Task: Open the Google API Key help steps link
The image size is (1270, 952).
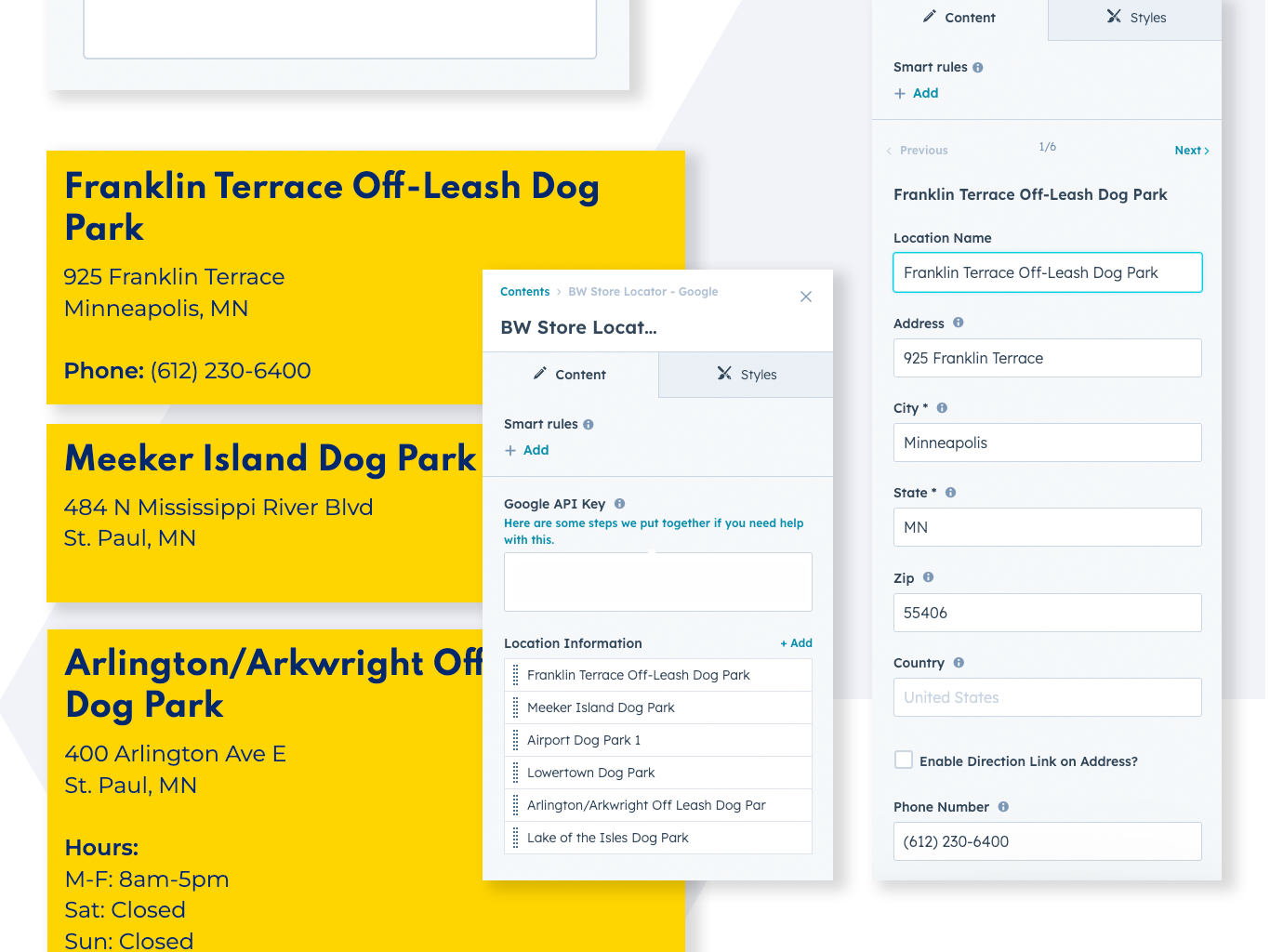Action: pyautogui.click(x=654, y=531)
